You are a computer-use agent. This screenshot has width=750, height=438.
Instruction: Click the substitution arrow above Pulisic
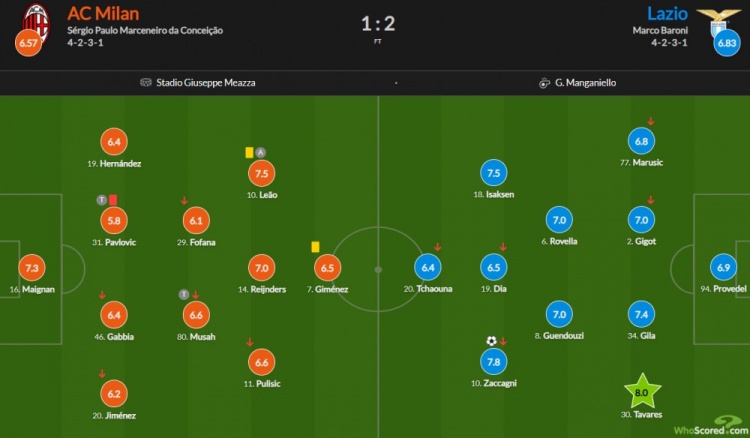click(249, 342)
